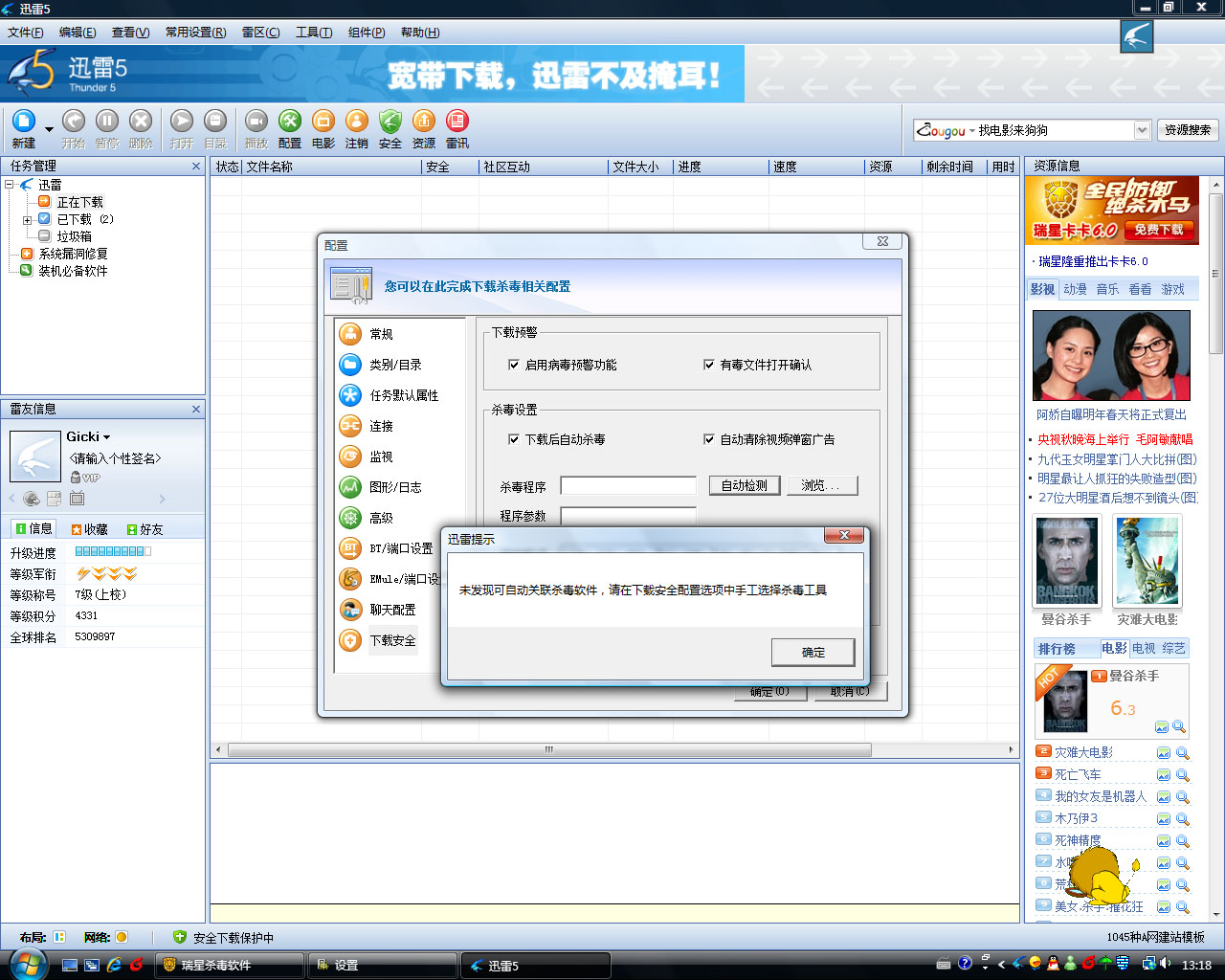Open the dropdown arrow beside 新建
This screenshot has width=1225, height=980.
point(49,129)
